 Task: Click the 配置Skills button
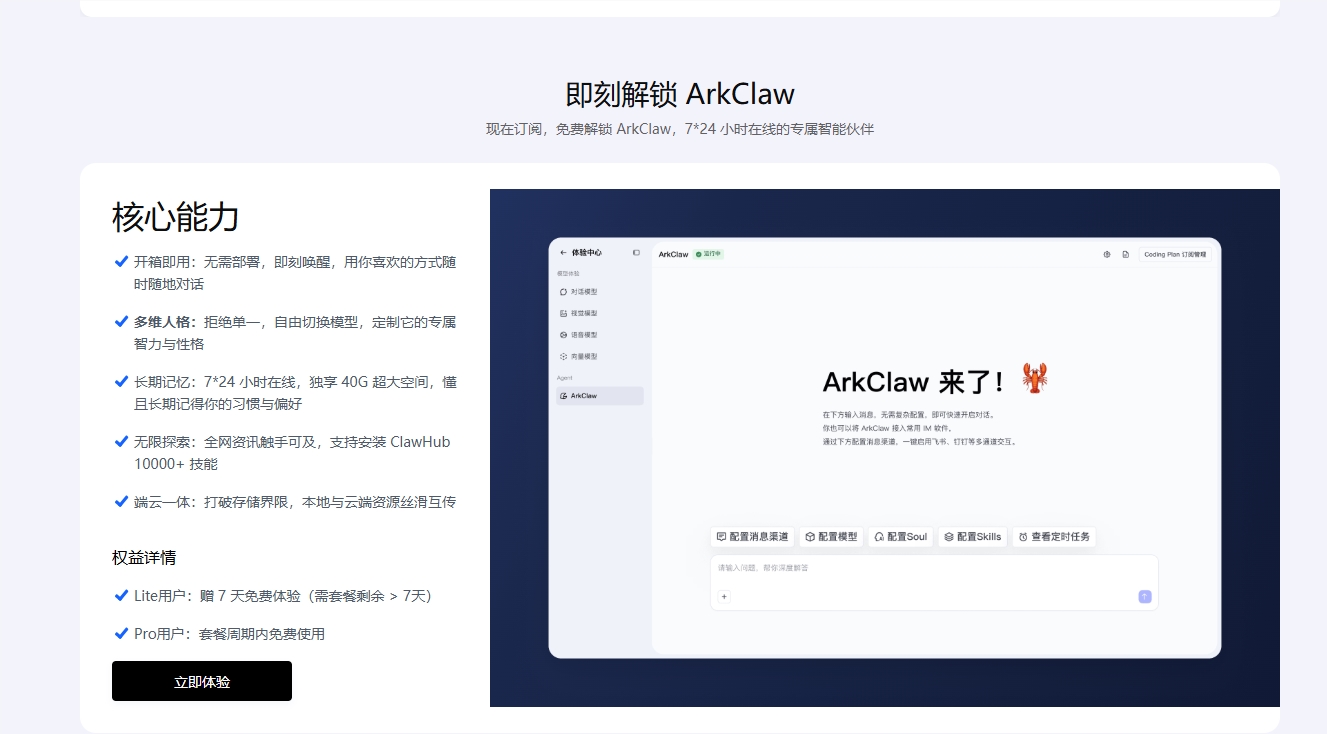tap(971, 536)
